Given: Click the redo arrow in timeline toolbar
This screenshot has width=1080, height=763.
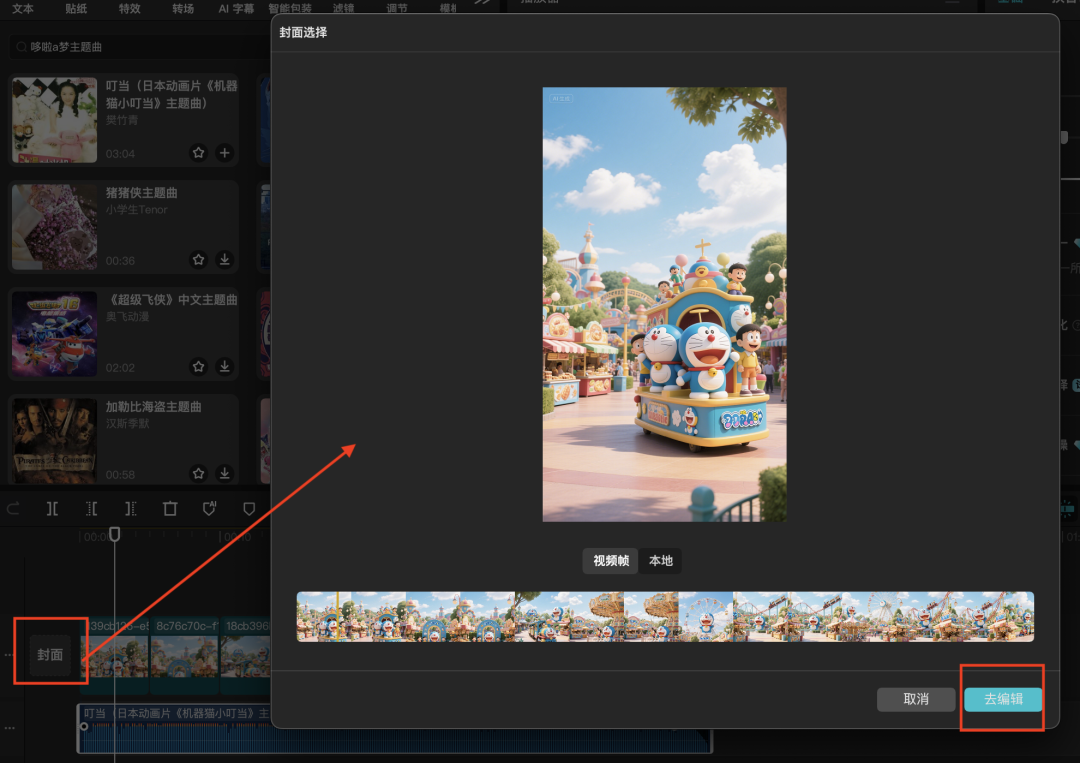Looking at the screenshot, I should 13,509.
